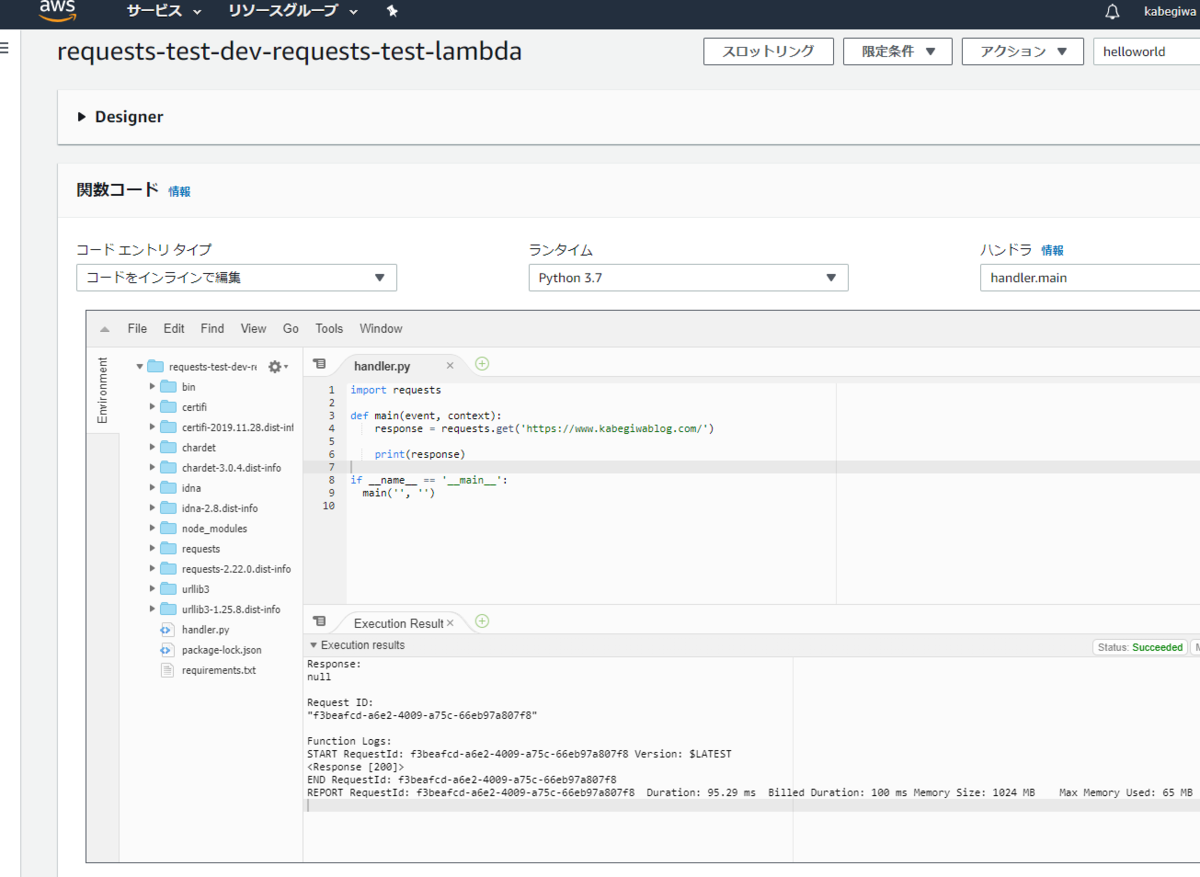Image resolution: width=1200 pixels, height=877 pixels.
Task: Open the File menu
Action: (x=137, y=329)
